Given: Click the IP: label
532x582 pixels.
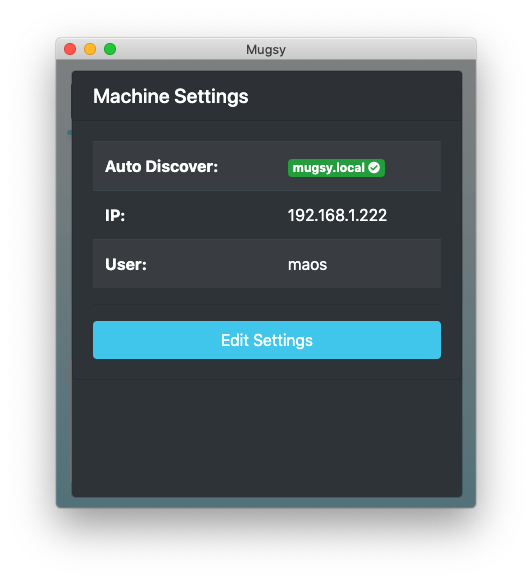Looking at the screenshot, I should point(115,215).
